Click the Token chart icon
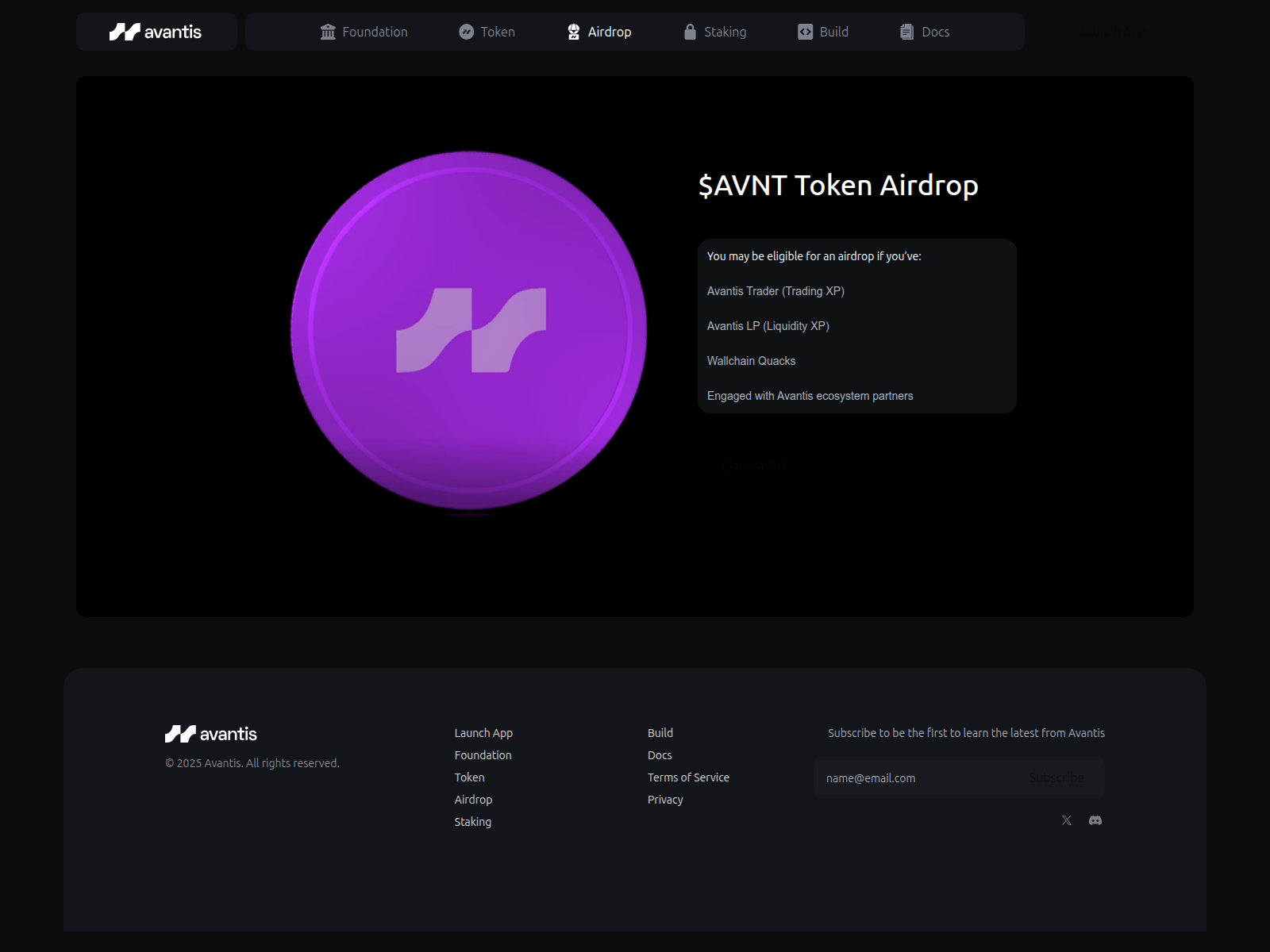 click(x=467, y=32)
